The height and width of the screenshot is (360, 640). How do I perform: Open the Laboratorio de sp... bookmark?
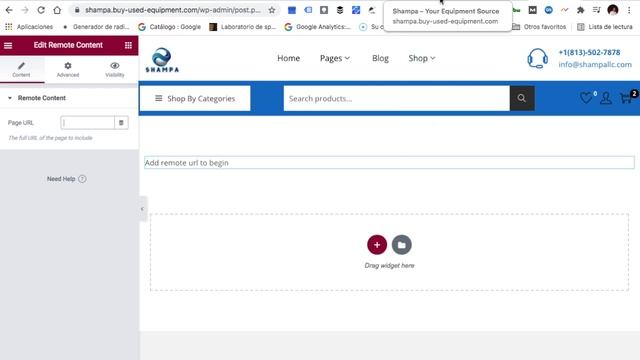(x=242, y=27)
